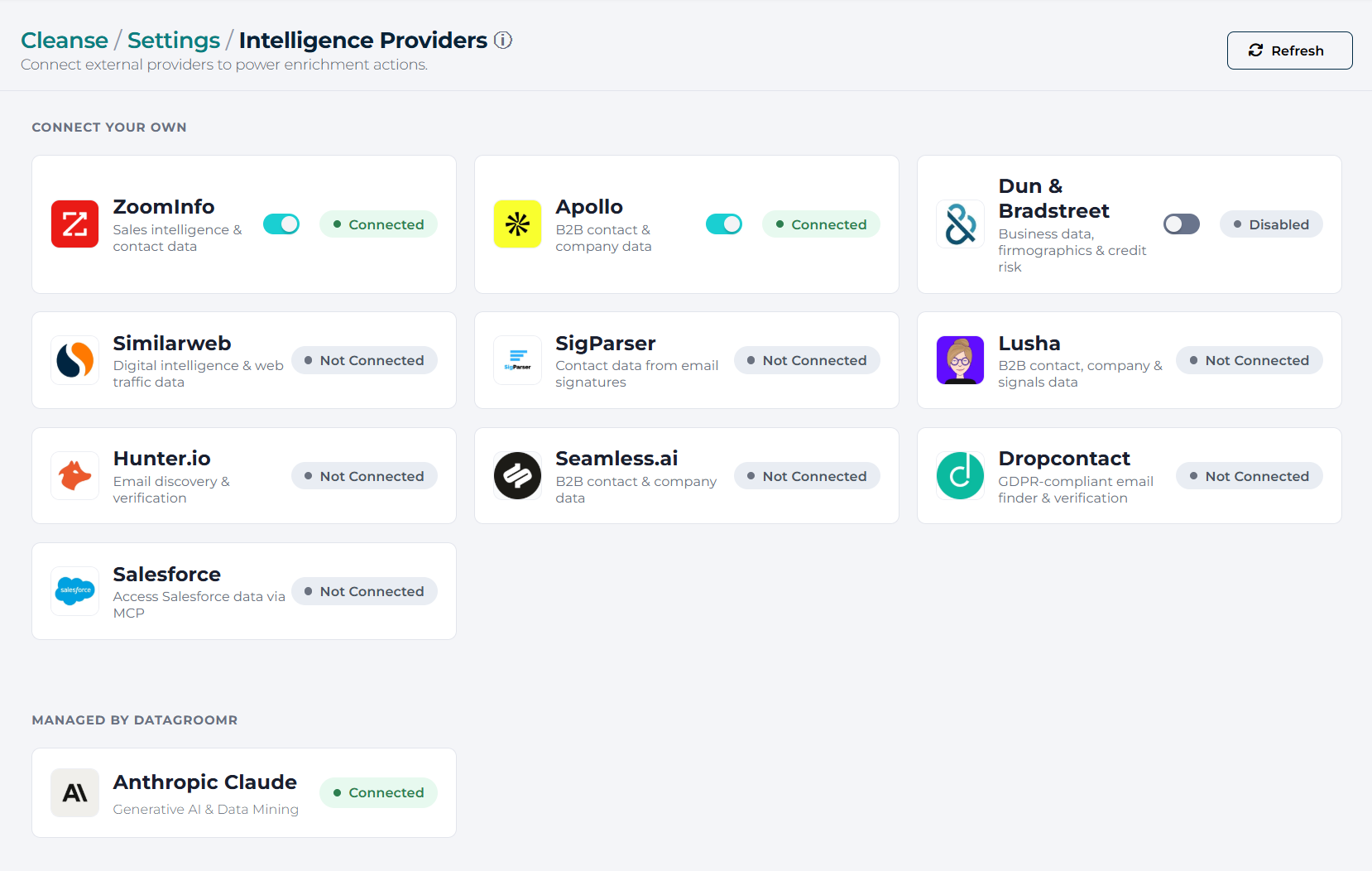This screenshot has width=1372, height=871.
Task: Click the ZoomInfo red logo icon
Action: [x=74, y=224]
